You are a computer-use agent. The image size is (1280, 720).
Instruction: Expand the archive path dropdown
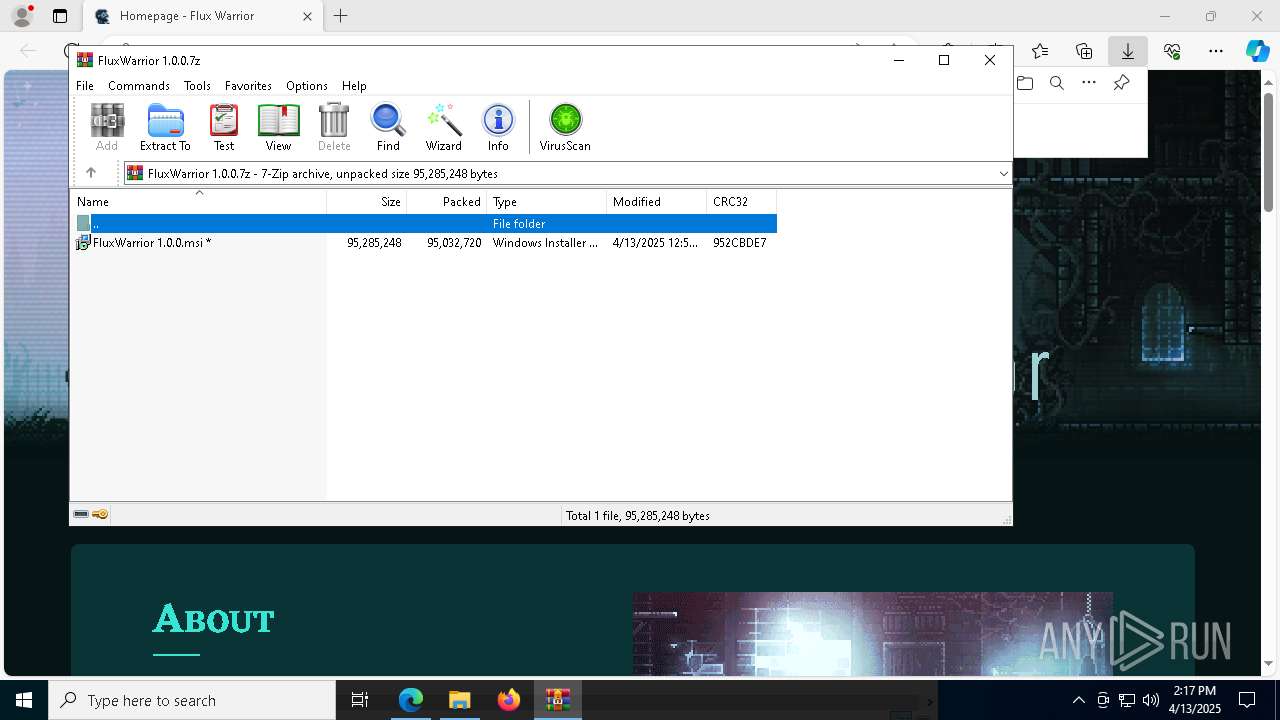[1003, 173]
